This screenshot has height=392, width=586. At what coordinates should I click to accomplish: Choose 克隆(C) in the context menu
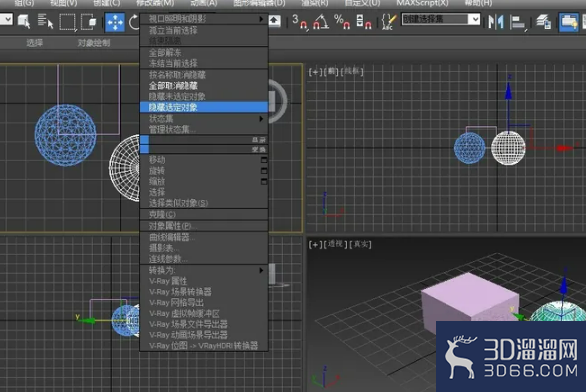(x=204, y=214)
